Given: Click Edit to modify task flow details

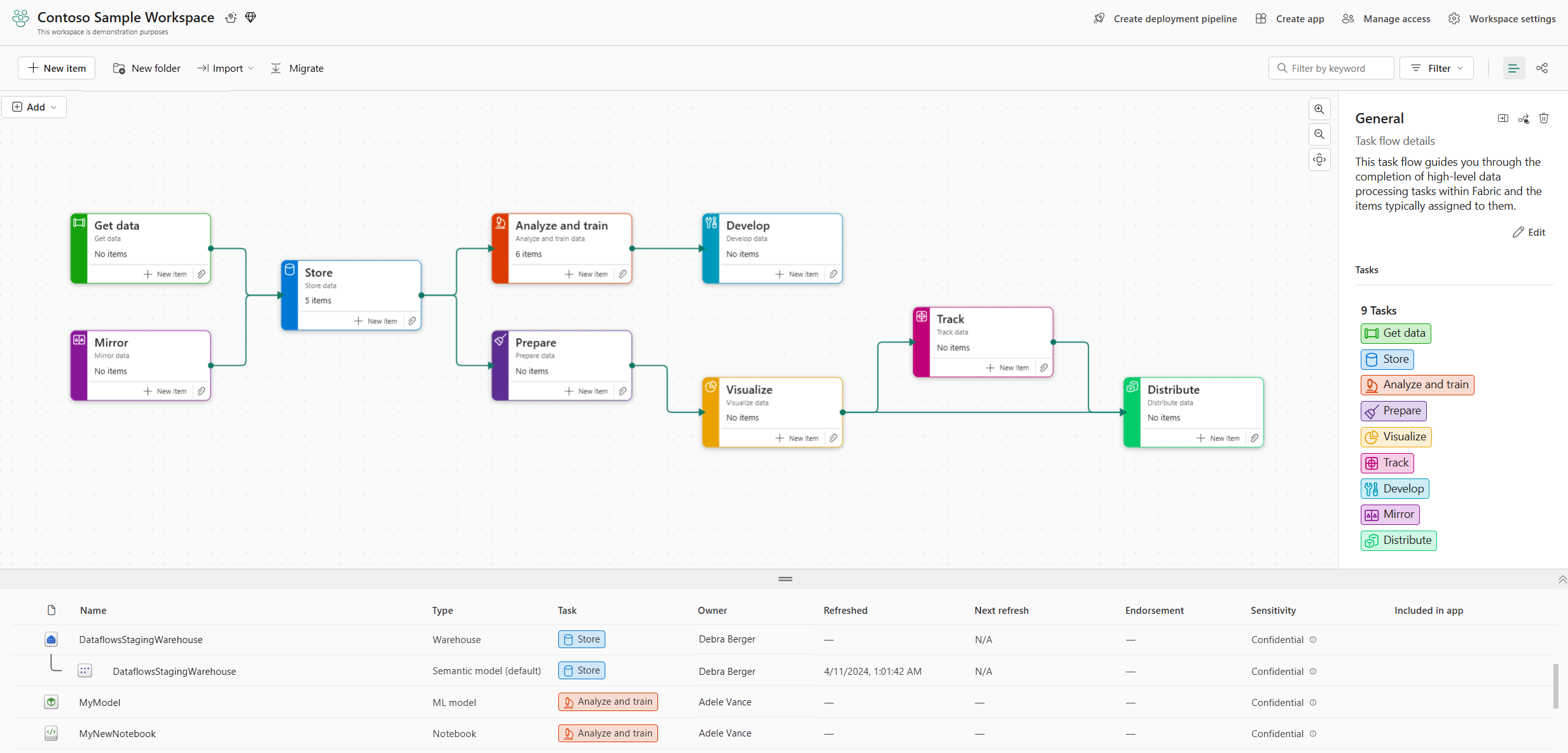Looking at the screenshot, I should 1530,231.
